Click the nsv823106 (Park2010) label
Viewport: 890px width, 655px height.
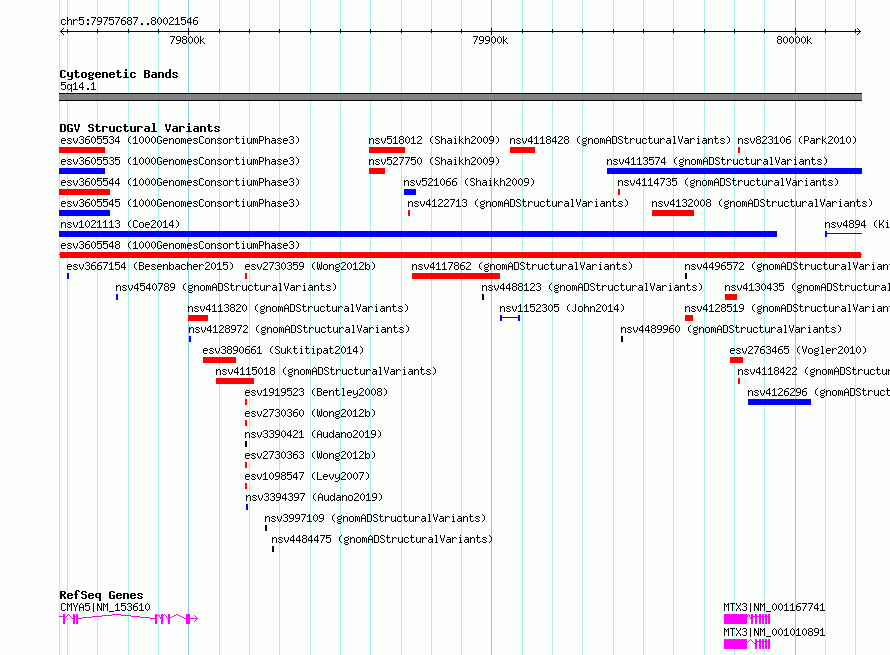pos(797,140)
